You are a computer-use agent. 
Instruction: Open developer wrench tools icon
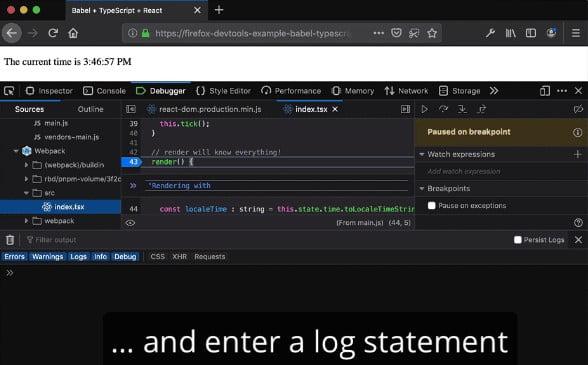pyautogui.click(x=490, y=33)
